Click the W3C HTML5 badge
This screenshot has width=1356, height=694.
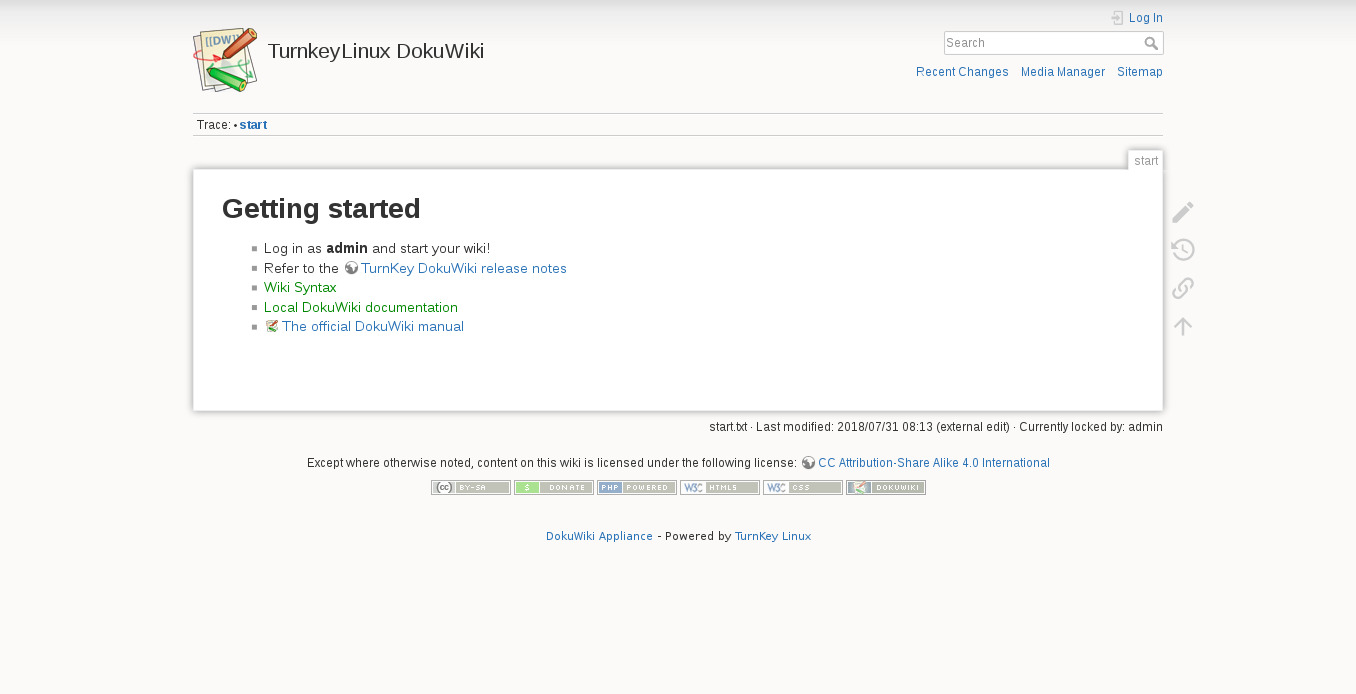[720, 488]
